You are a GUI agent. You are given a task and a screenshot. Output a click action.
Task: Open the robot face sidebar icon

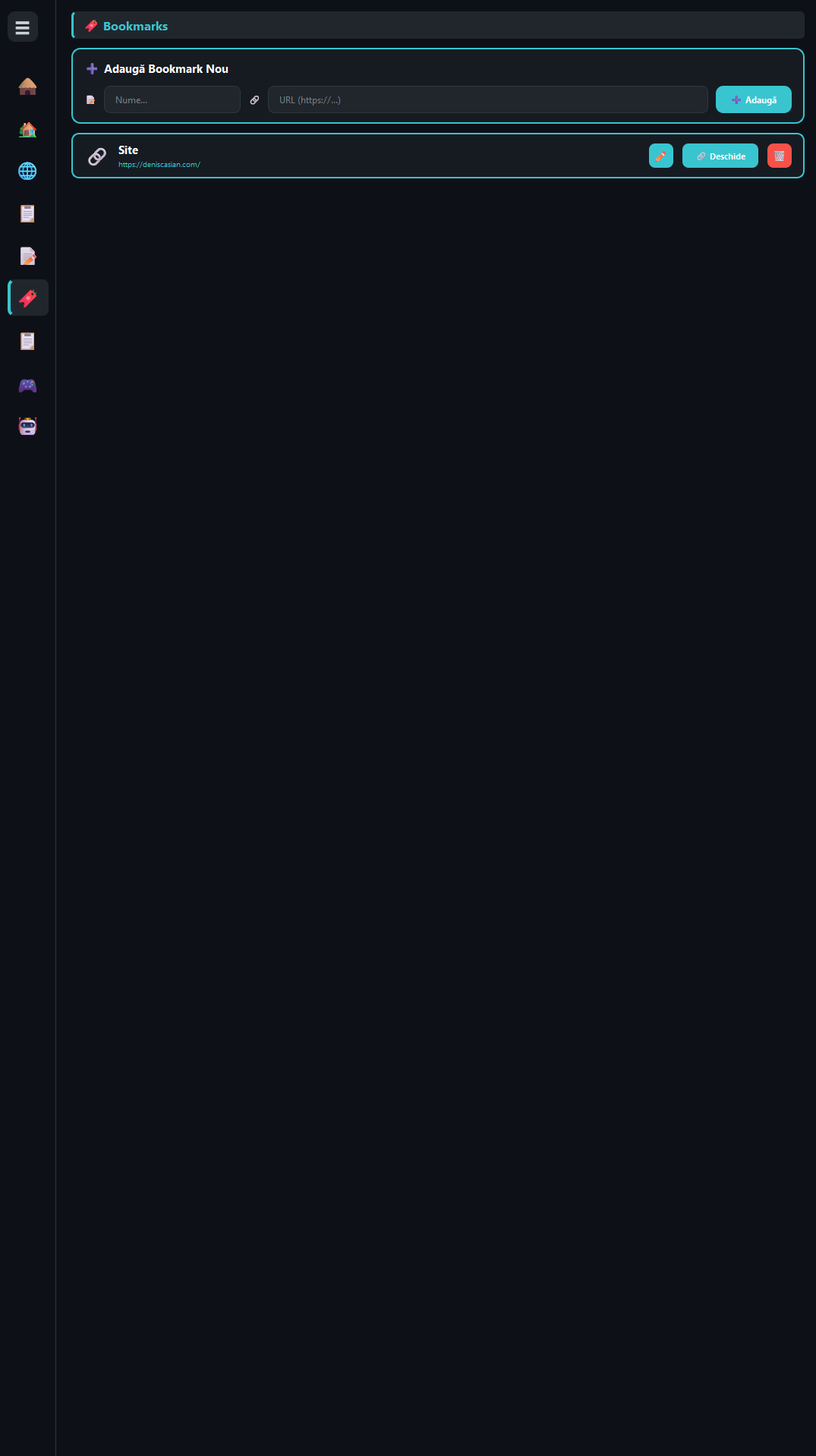(x=28, y=426)
